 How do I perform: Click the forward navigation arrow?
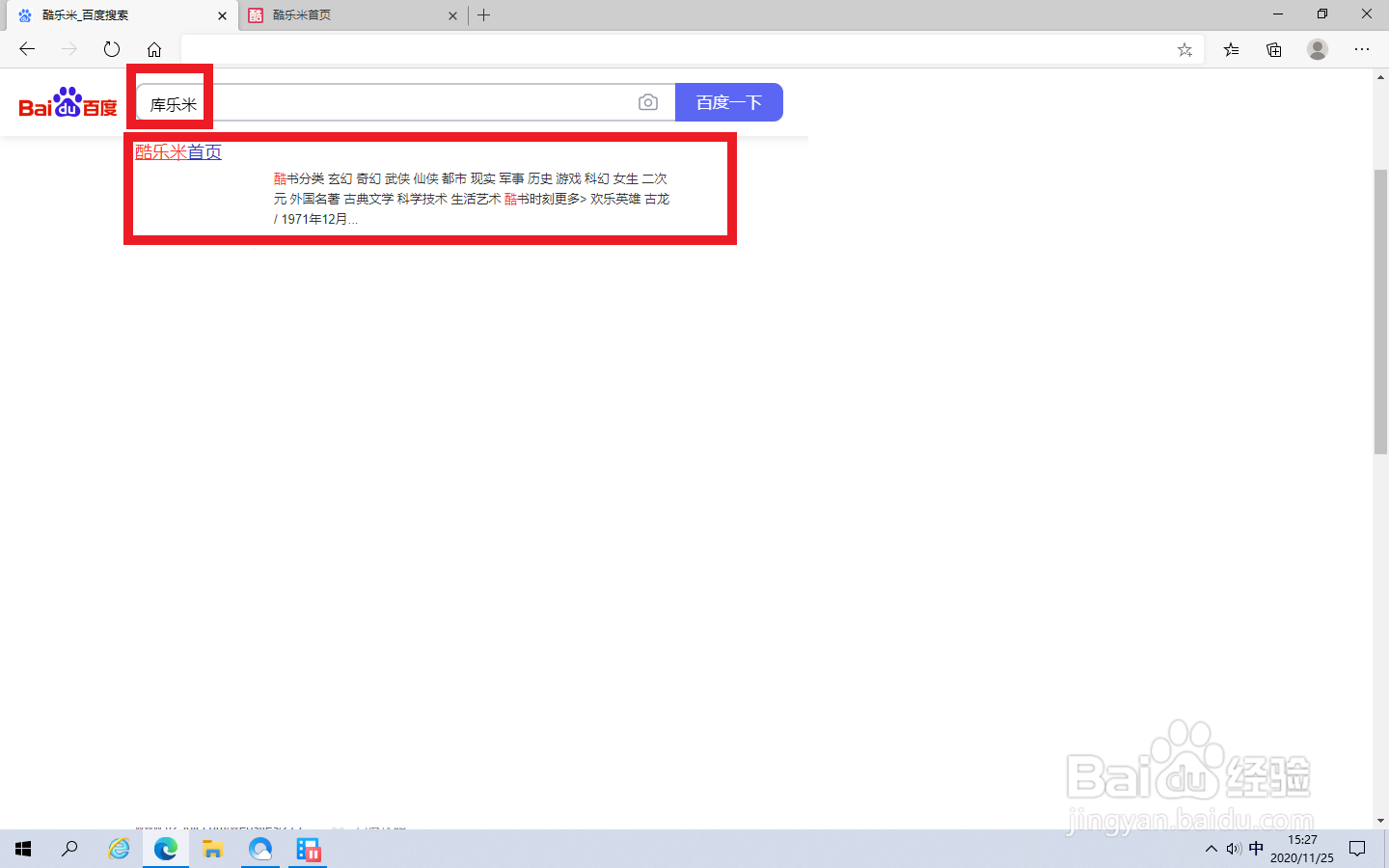coord(69,49)
